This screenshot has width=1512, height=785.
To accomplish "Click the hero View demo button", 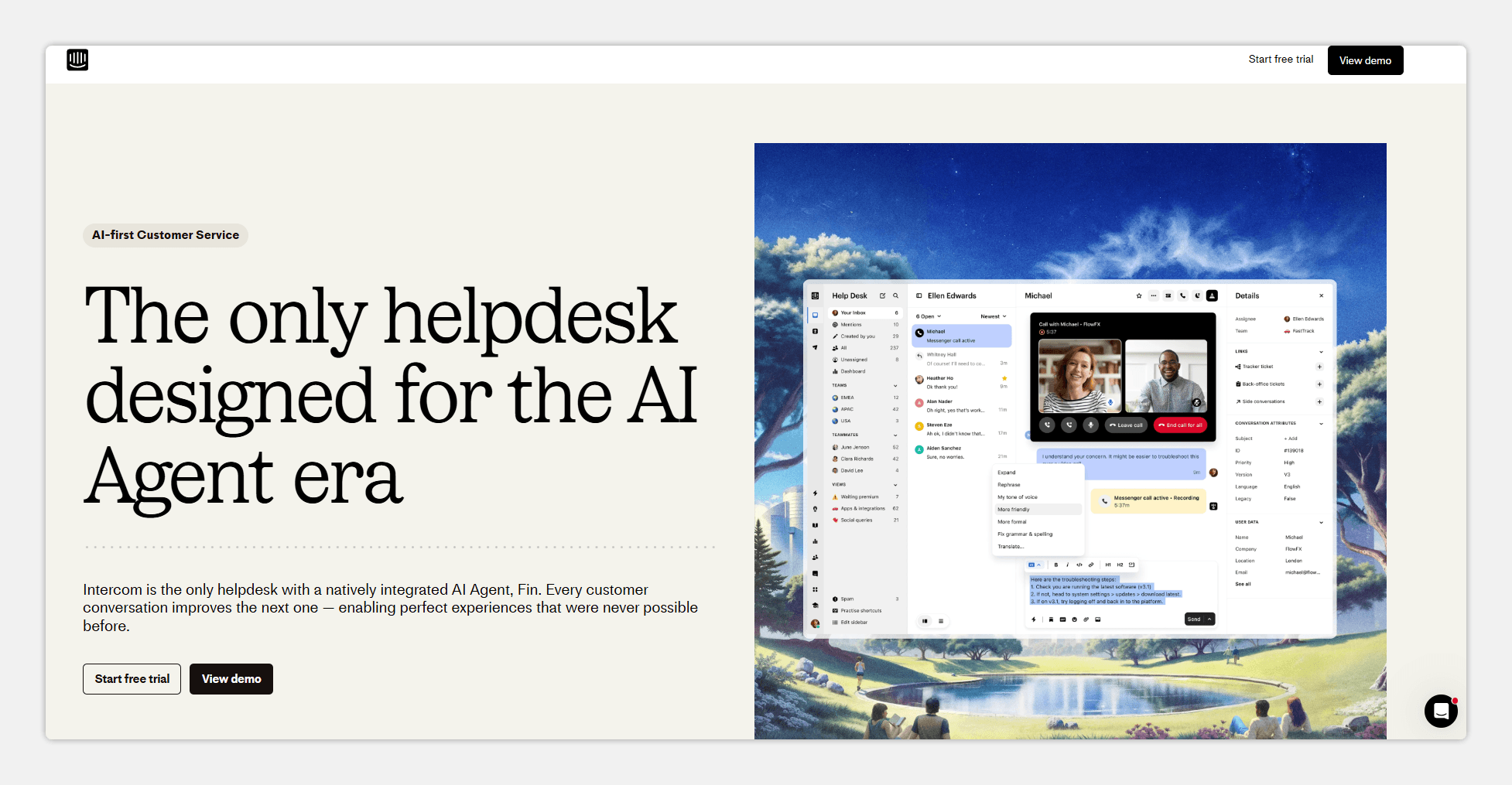I will tap(231, 679).
